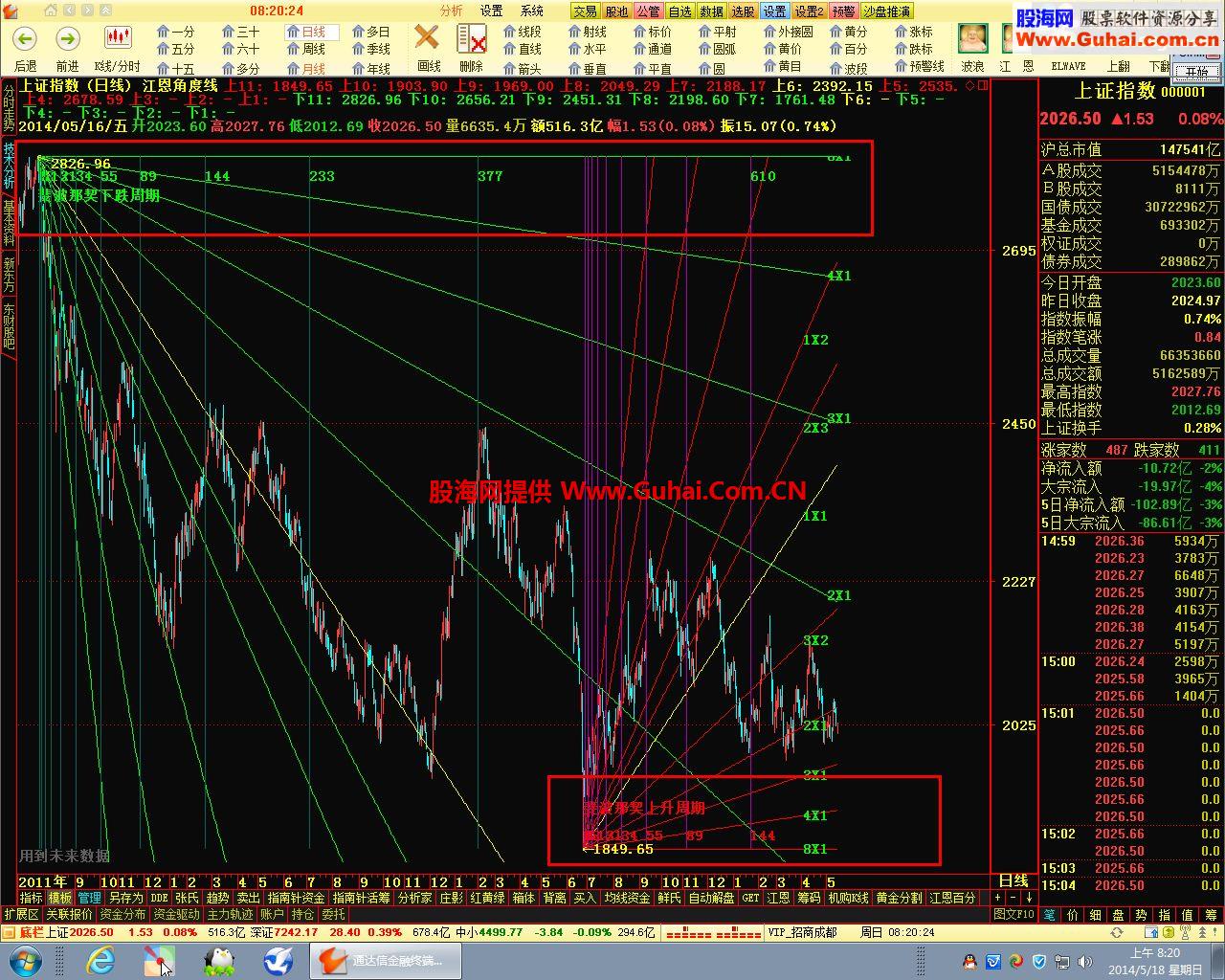1225x980 pixels.
Task: Select the 涨标 up-marker tool
Action: pyautogui.click(x=913, y=32)
